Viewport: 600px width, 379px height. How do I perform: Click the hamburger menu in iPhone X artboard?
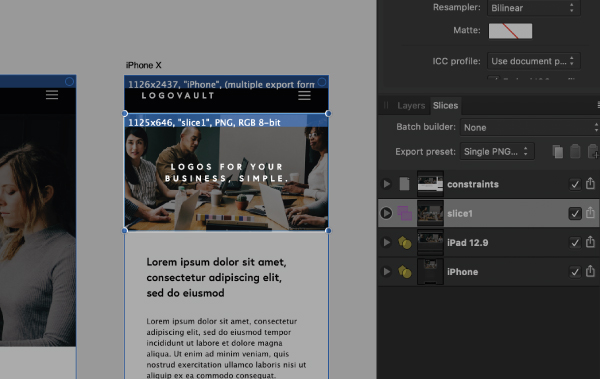(x=304, y=95)
